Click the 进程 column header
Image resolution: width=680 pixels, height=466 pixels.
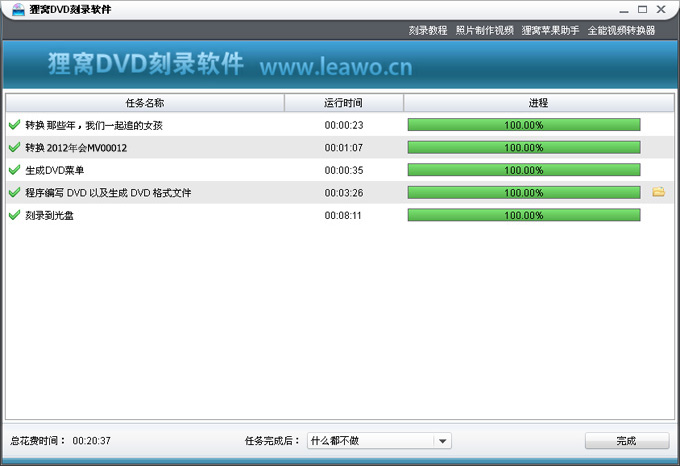(x=538, y=103)
